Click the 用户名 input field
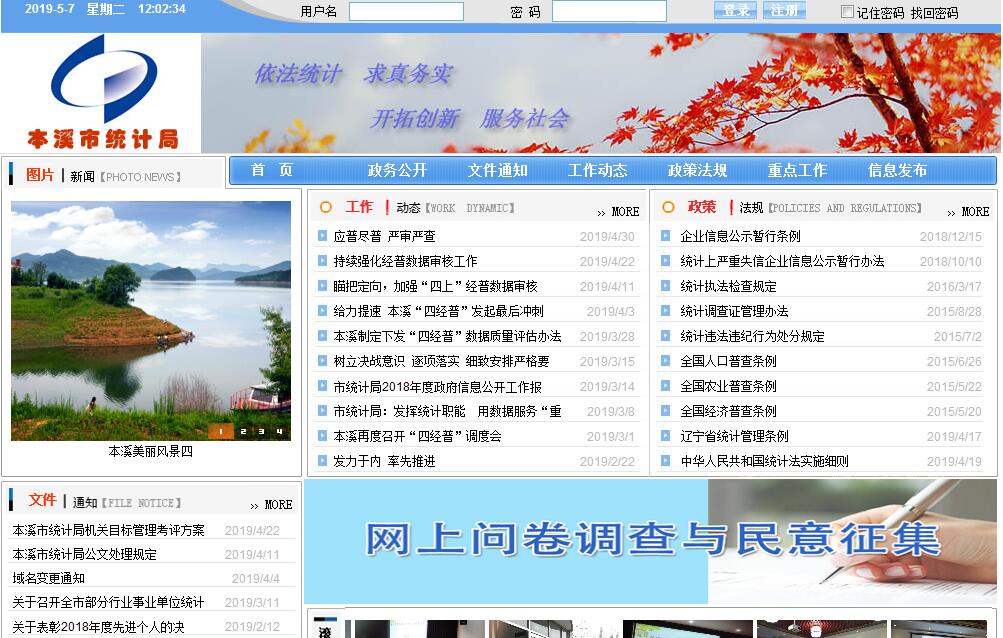The height and width of the screenshot is (638, 1003). coord(406,12)
